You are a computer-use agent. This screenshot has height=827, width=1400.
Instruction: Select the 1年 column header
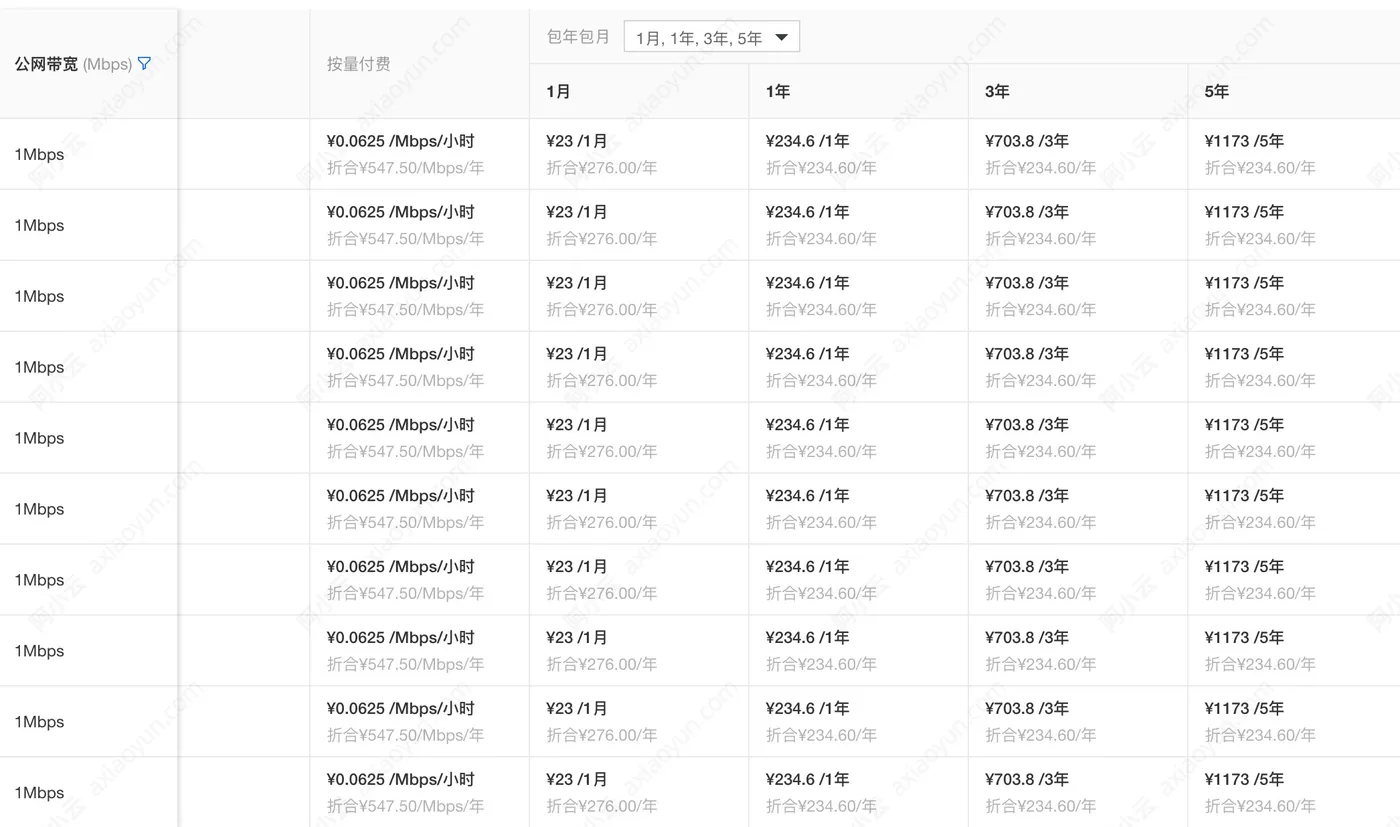tap(777, 91)
